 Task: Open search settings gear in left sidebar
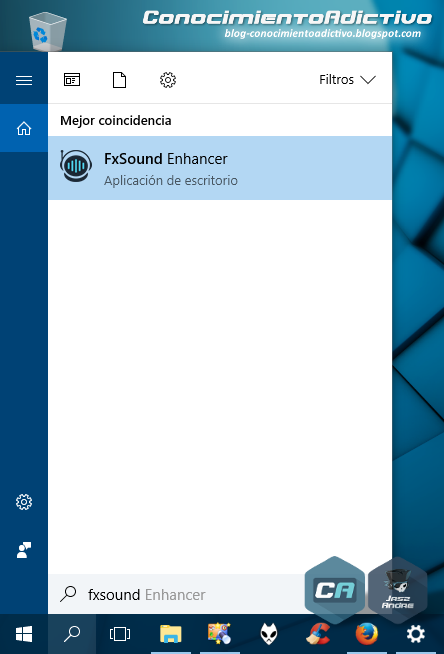point(24,502)
